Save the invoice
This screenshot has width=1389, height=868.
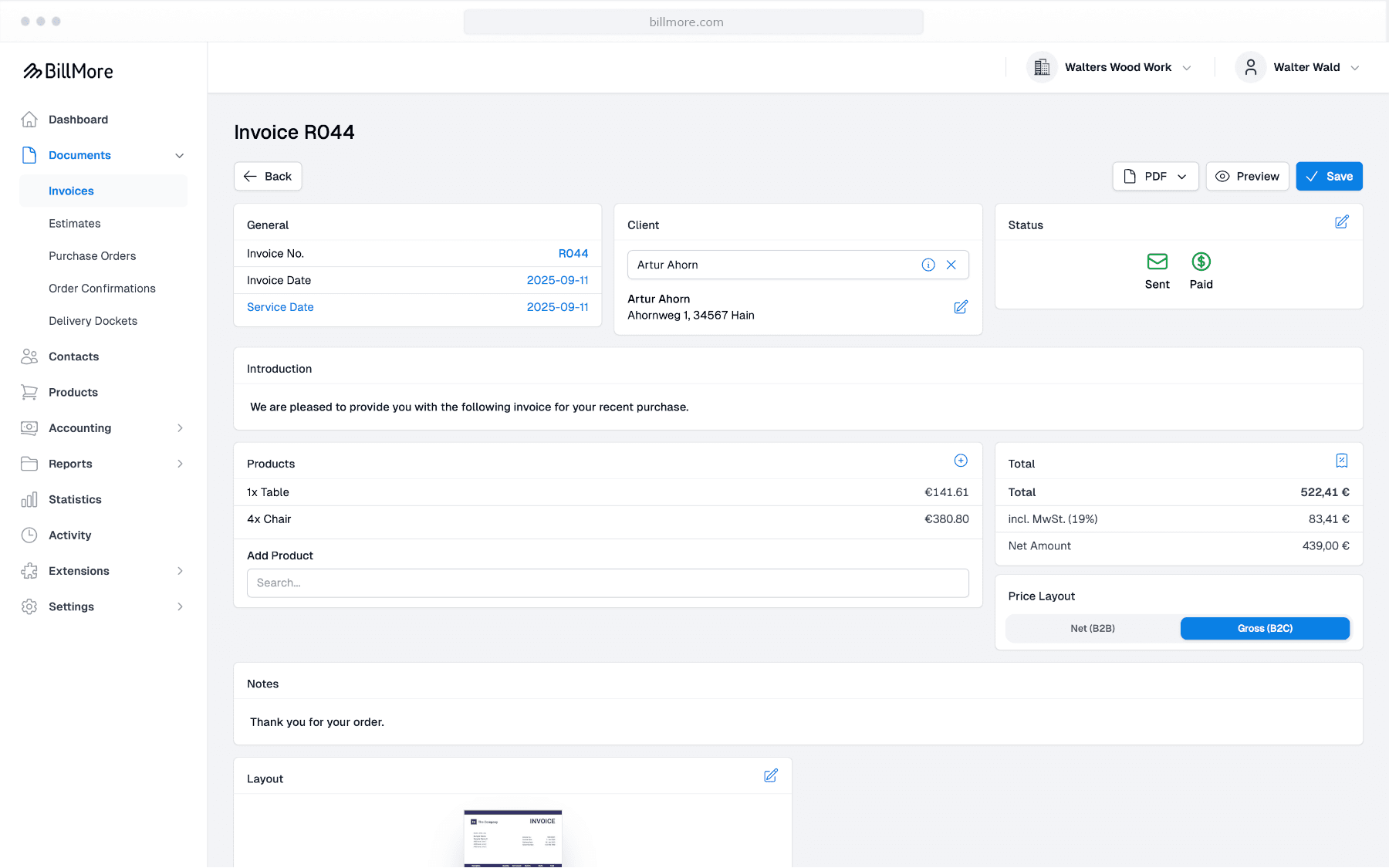click(1329, 176)
